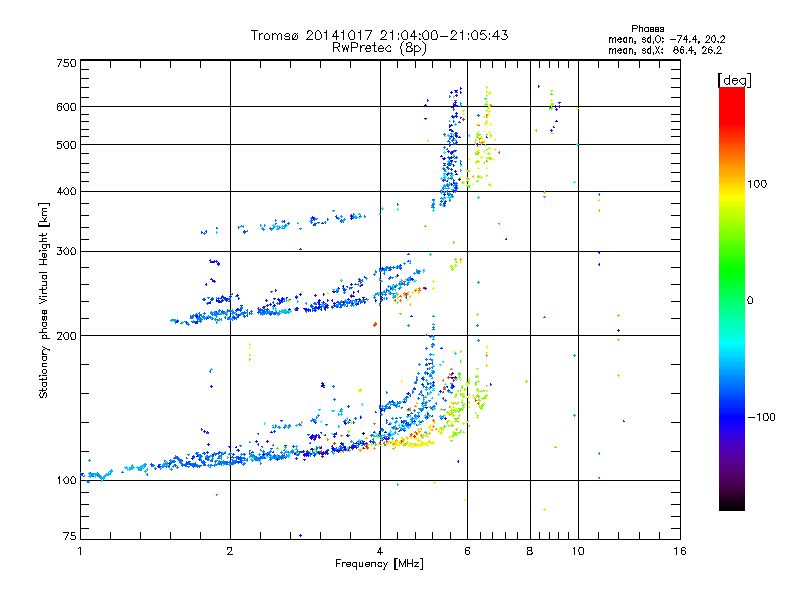The height and width of the screenshot is (600, 800).
Task: Click the y-axis tick label '100'
Action: tap(67, 480)
